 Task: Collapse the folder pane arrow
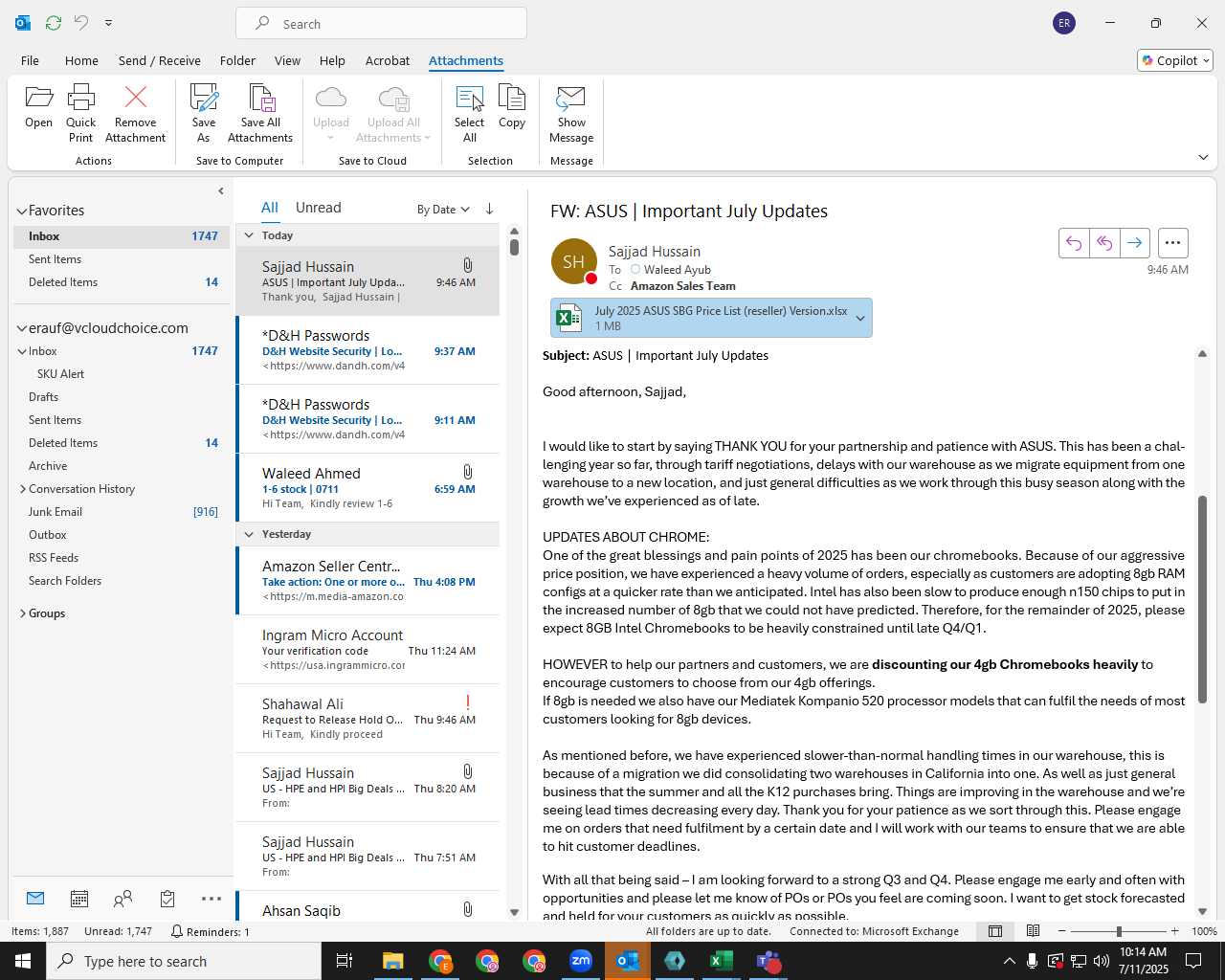tap(221, 190)
